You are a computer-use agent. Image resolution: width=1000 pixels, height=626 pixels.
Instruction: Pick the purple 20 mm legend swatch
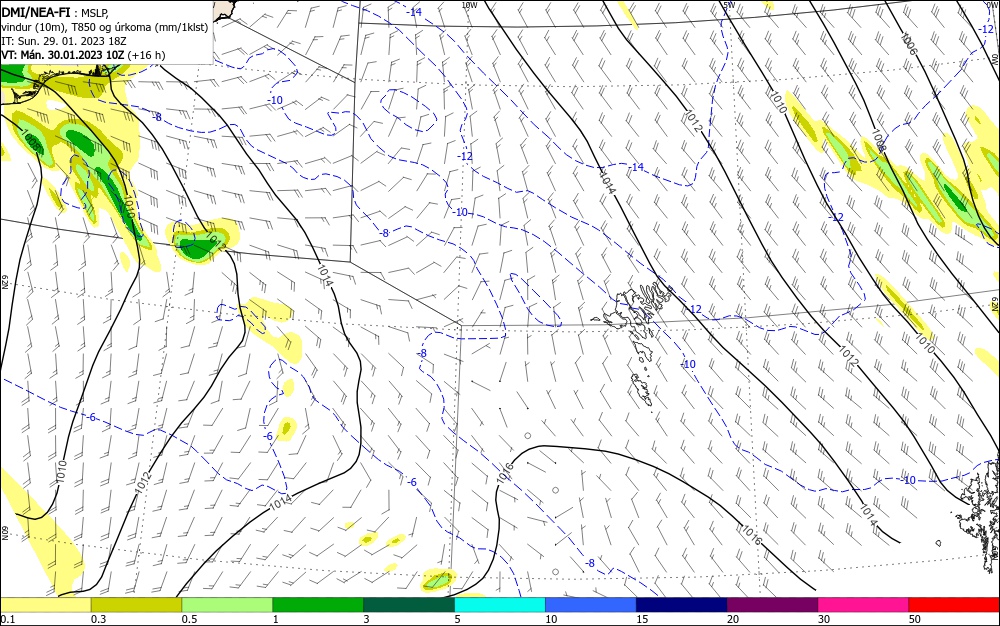click(772, 605)
